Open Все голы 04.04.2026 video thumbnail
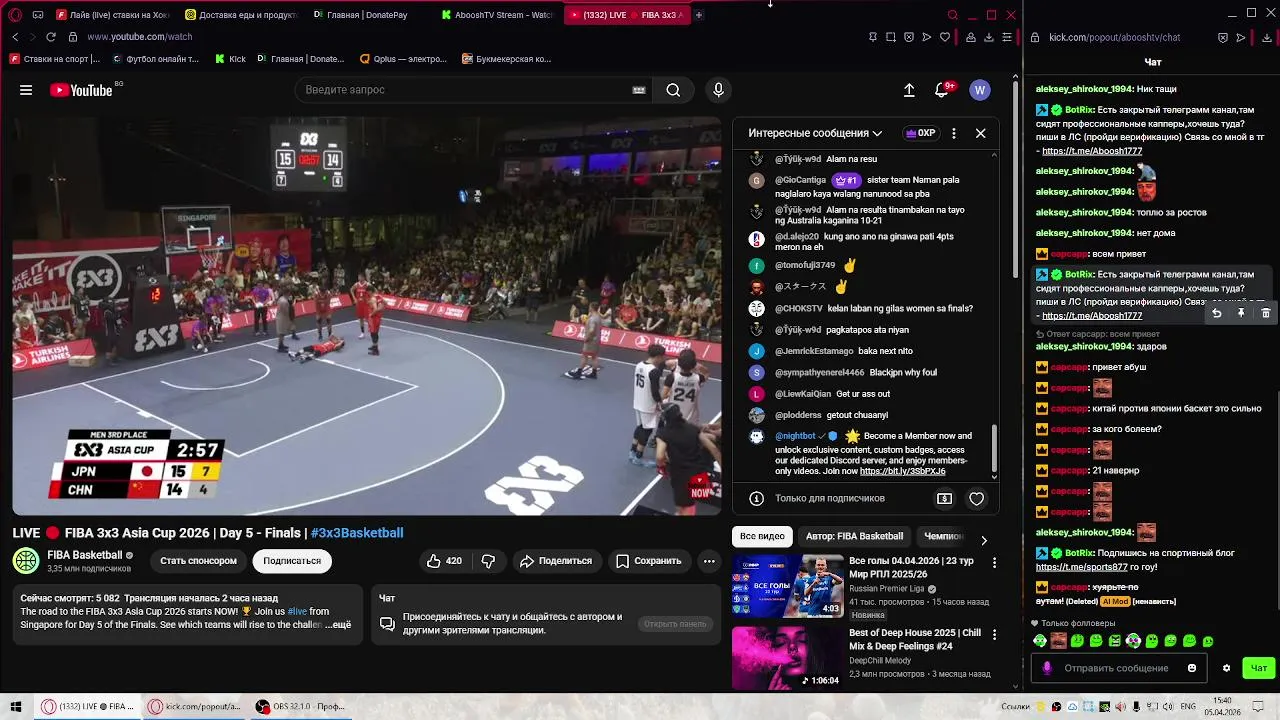Screen dimensions: 1280x720 [788, 586]
